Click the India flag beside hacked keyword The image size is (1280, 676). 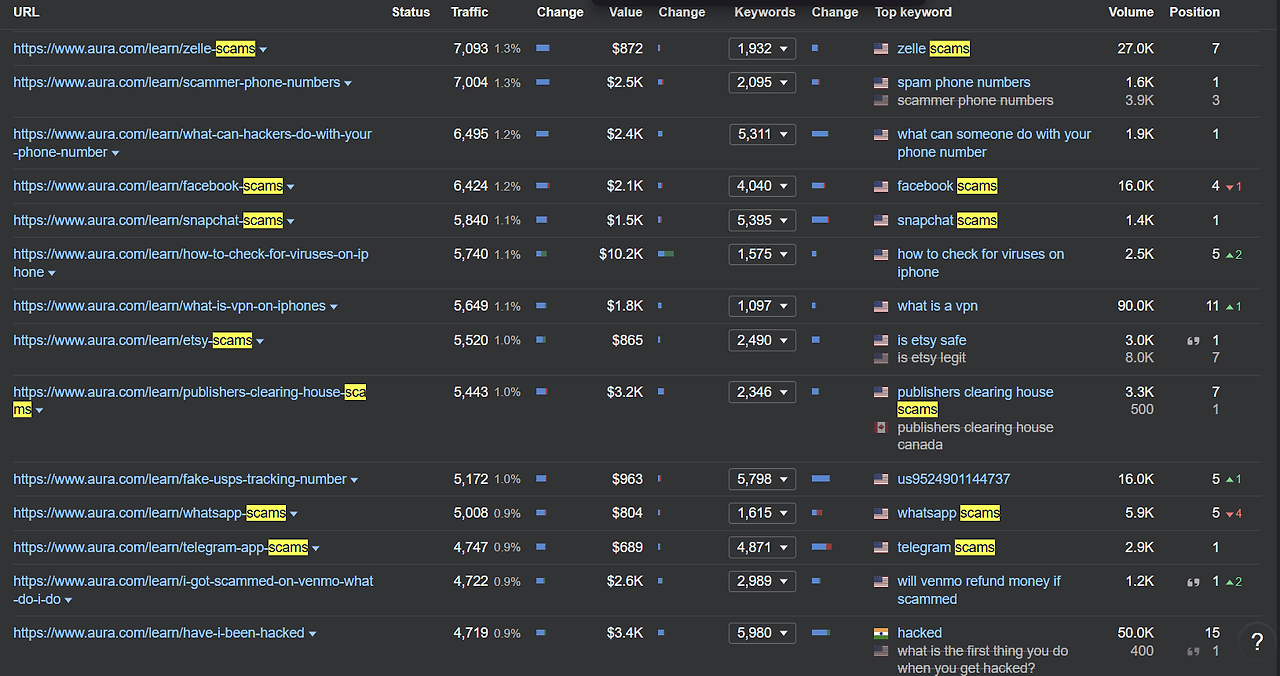[x=881, y=633]
